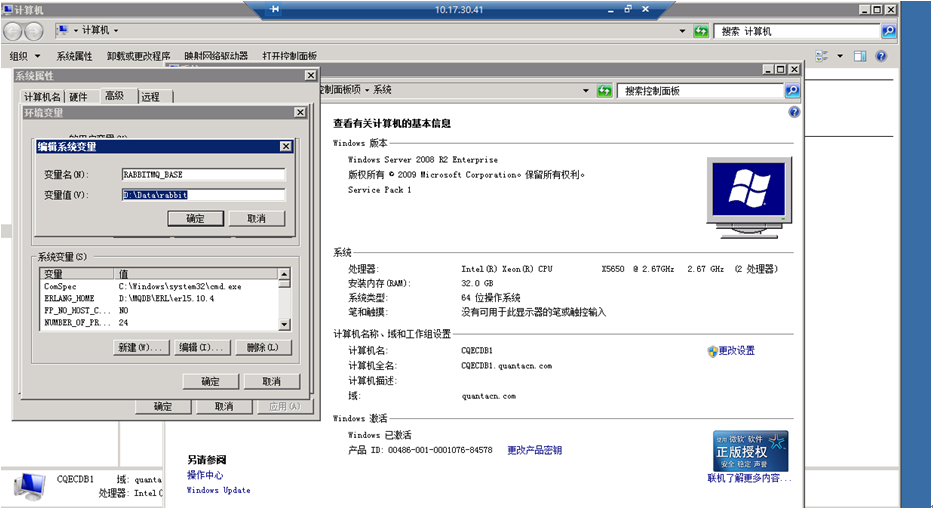
Task: Click the pin icon on remote desktop bar
Action: pyautogui.click(x=274, y=10)
